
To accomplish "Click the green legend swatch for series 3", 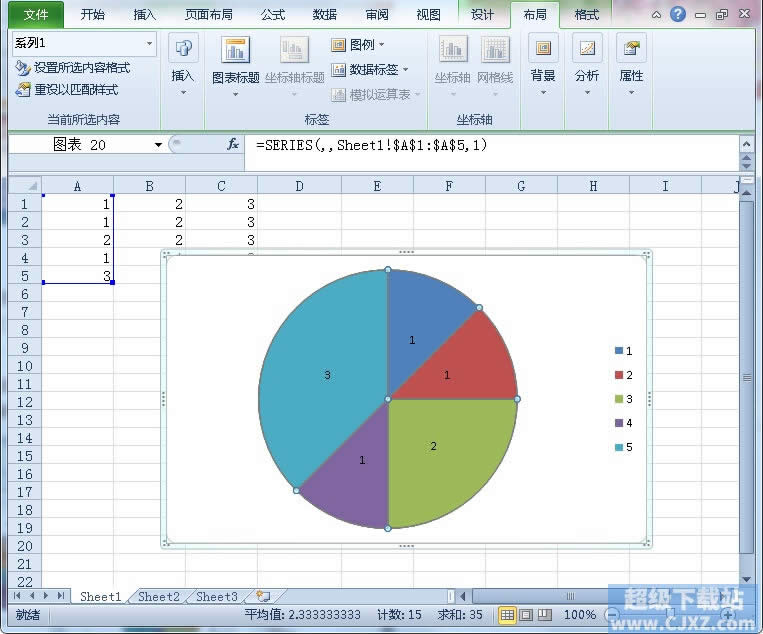I will [619, 399].
